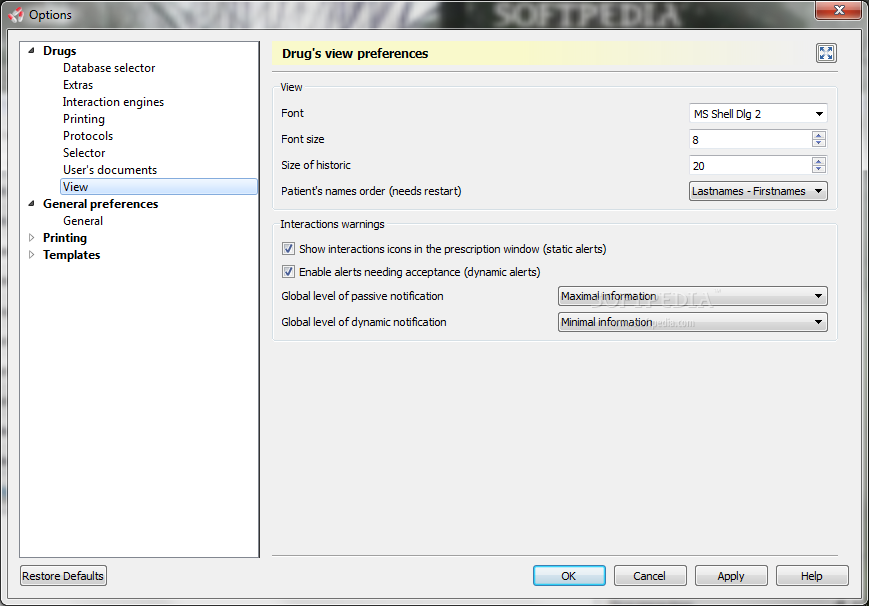Click the Options window app icon
The image size is (869, 606).
coord(16,14)
